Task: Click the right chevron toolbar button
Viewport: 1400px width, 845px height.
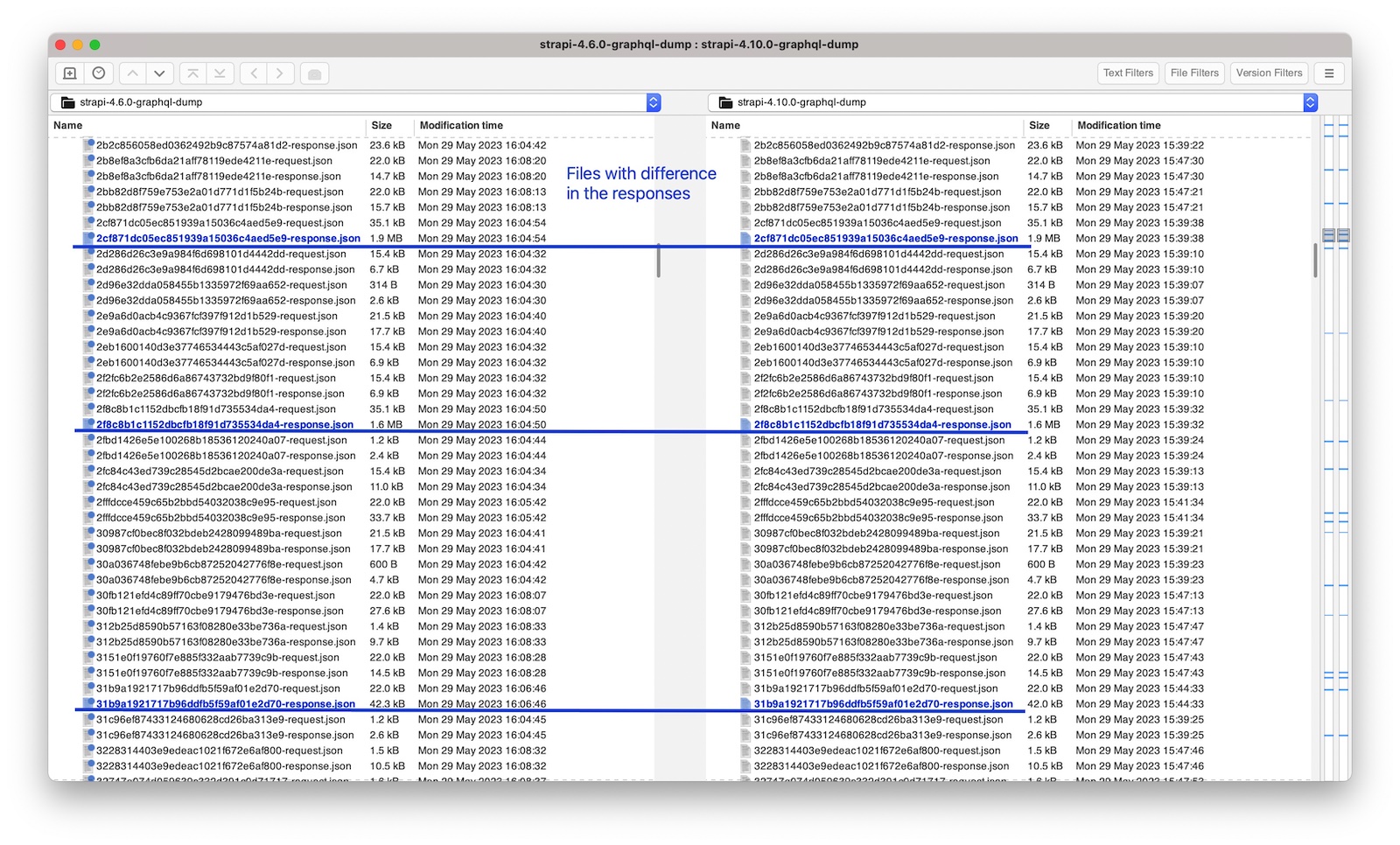Action: 280,73
